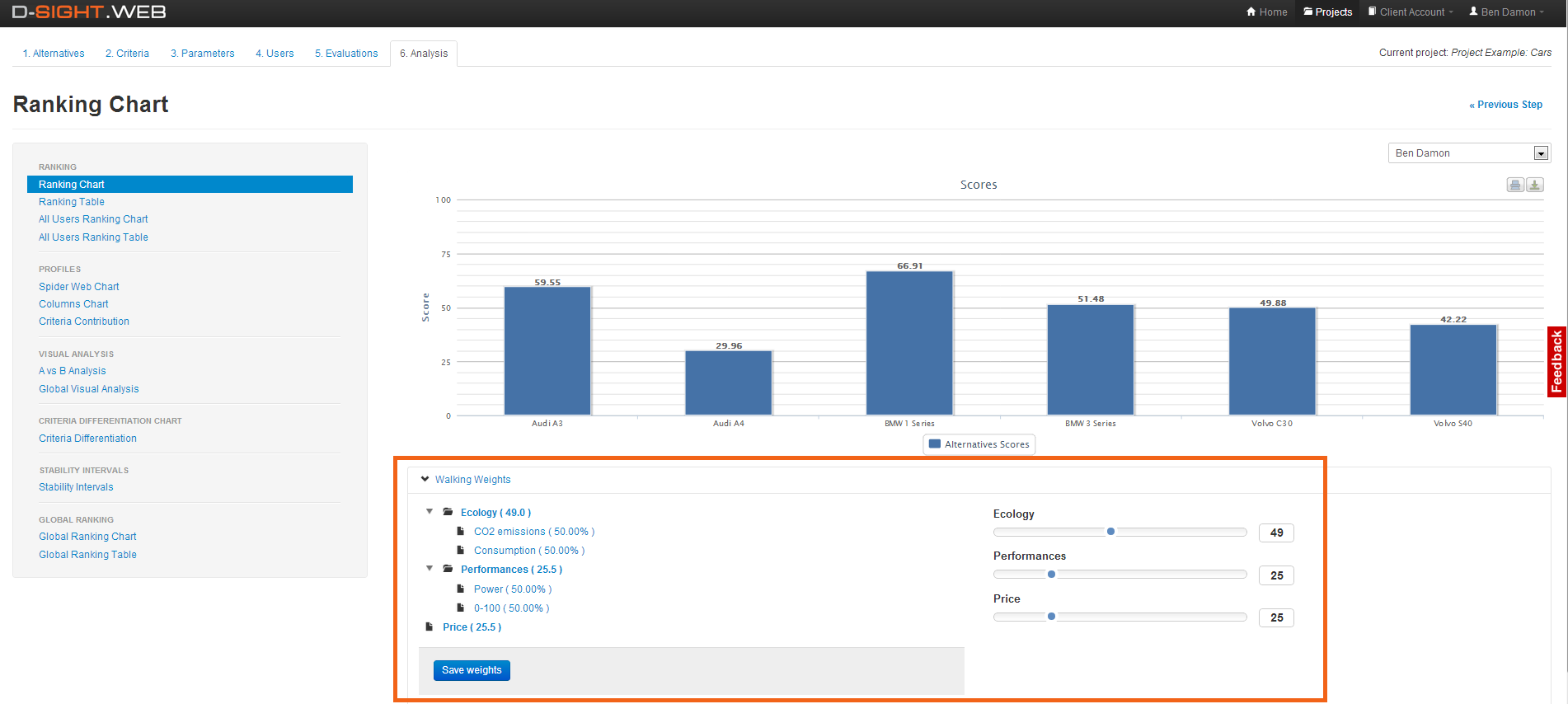Click the Ecology folder icon
Image resolution: width=1568 pixels, height=704 pixels.
pos(448,512)
